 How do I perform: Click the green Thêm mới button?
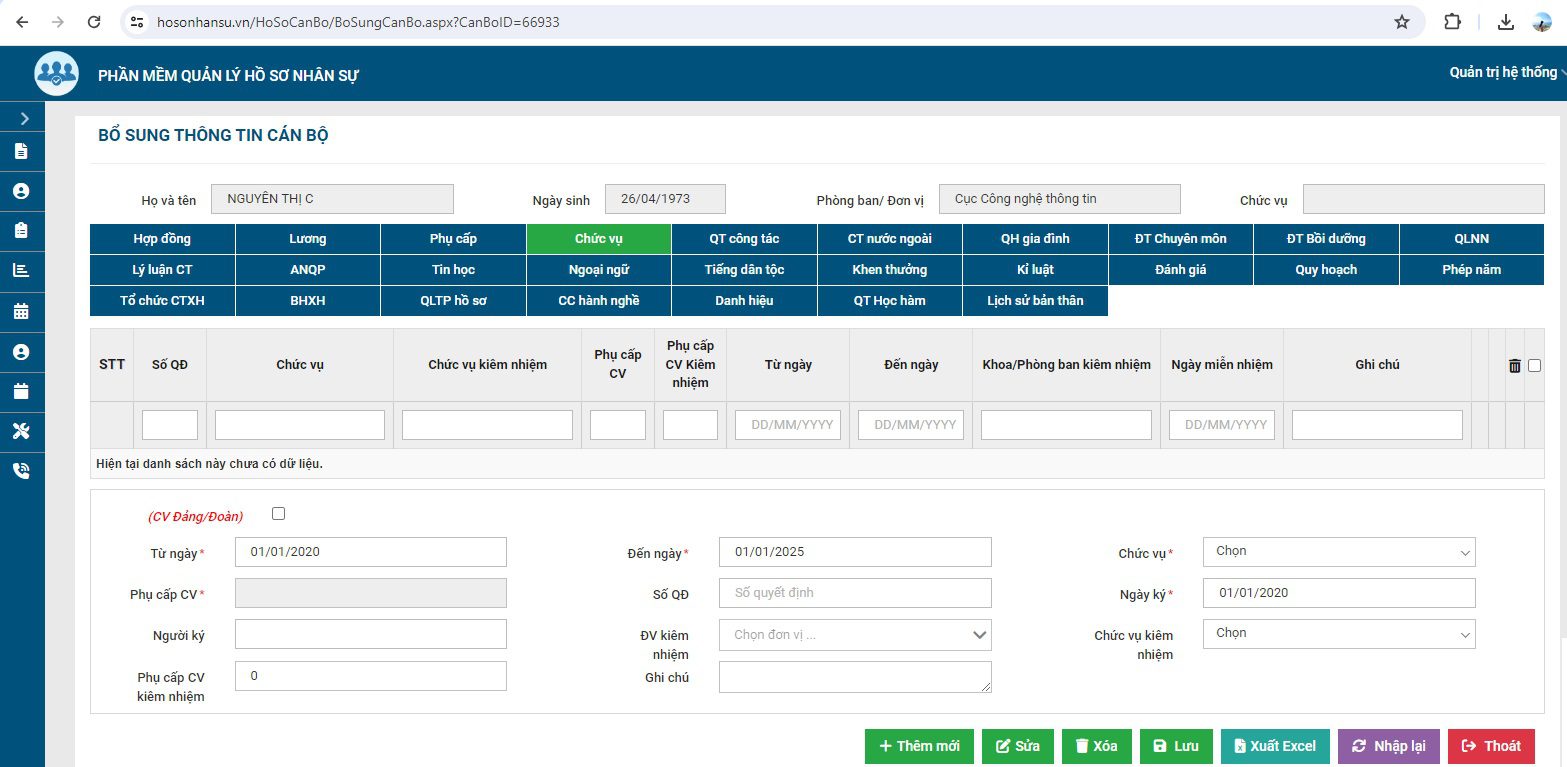(x=918, y=746)
